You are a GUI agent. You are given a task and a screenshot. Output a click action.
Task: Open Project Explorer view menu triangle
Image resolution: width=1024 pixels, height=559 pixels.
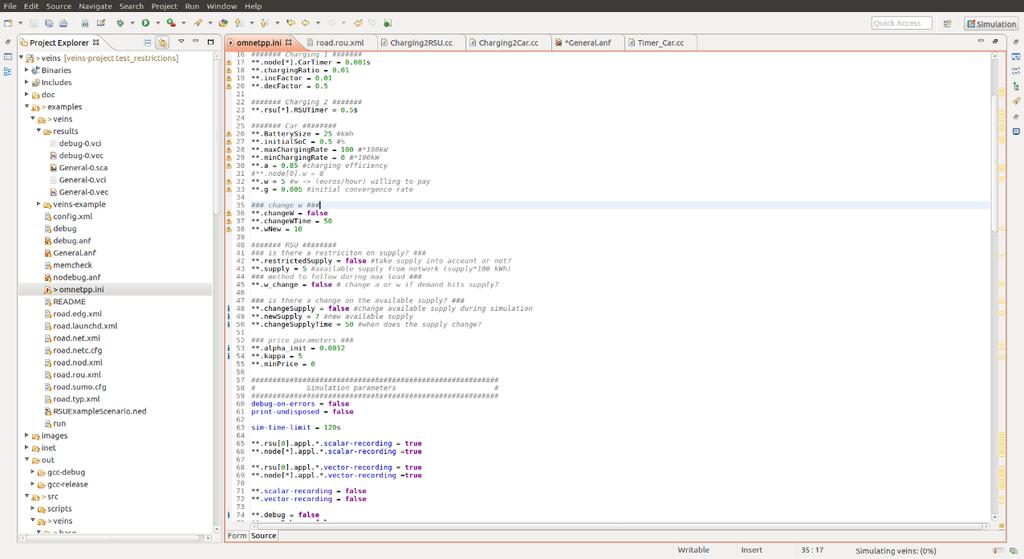coord(181,42)
